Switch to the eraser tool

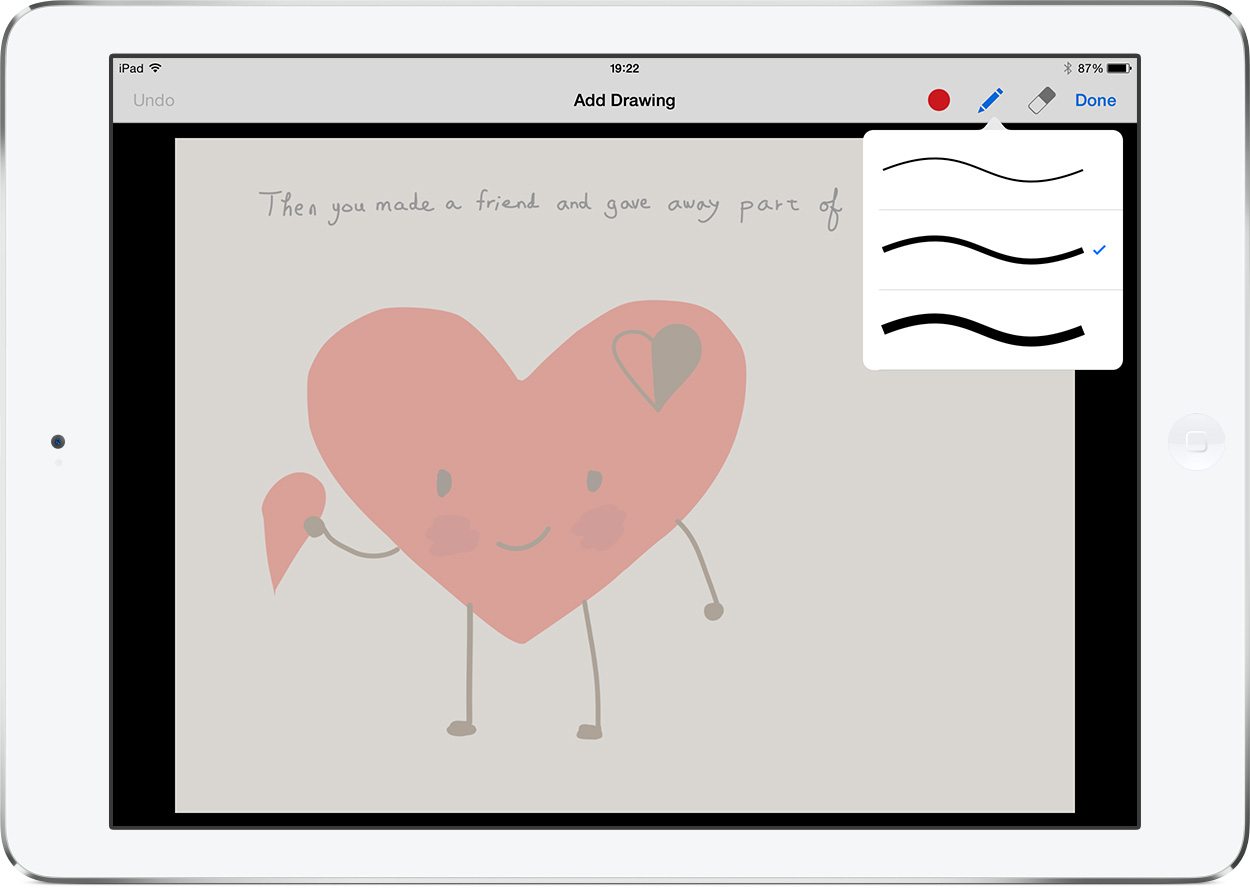tap(1040, 100)
